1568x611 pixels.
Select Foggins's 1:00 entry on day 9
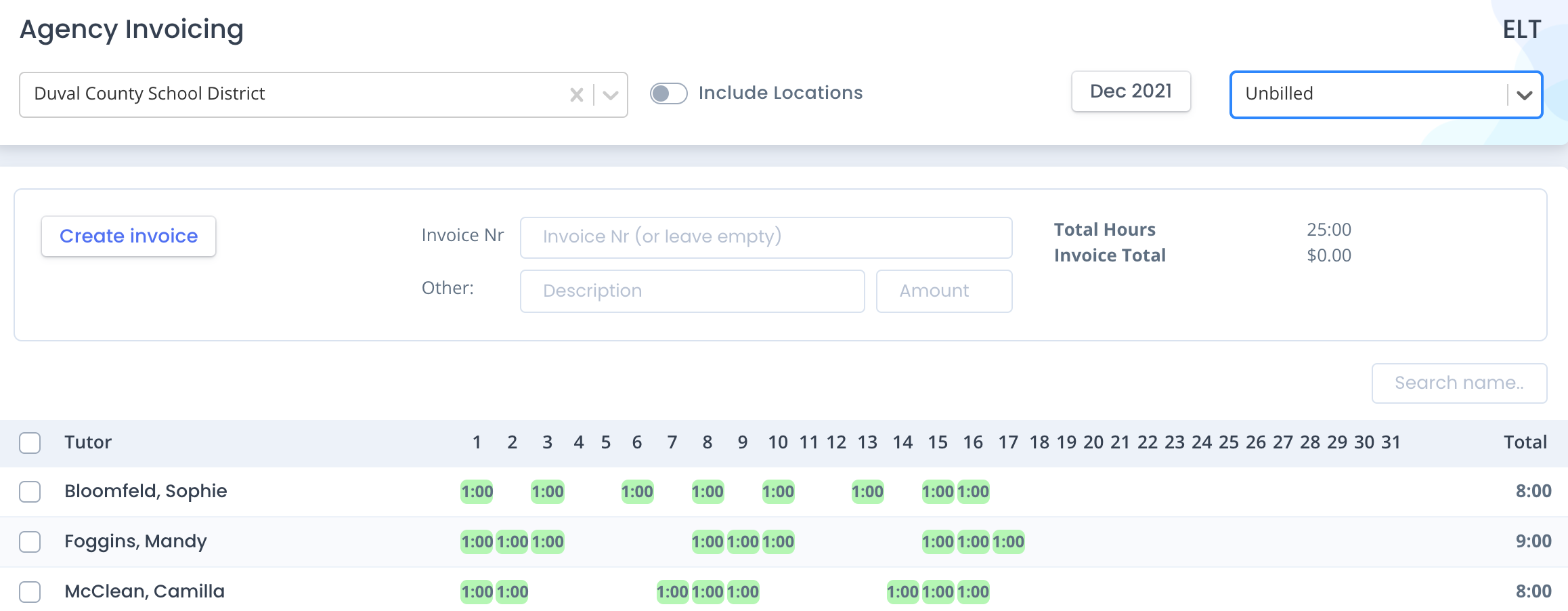pos(743,541)
